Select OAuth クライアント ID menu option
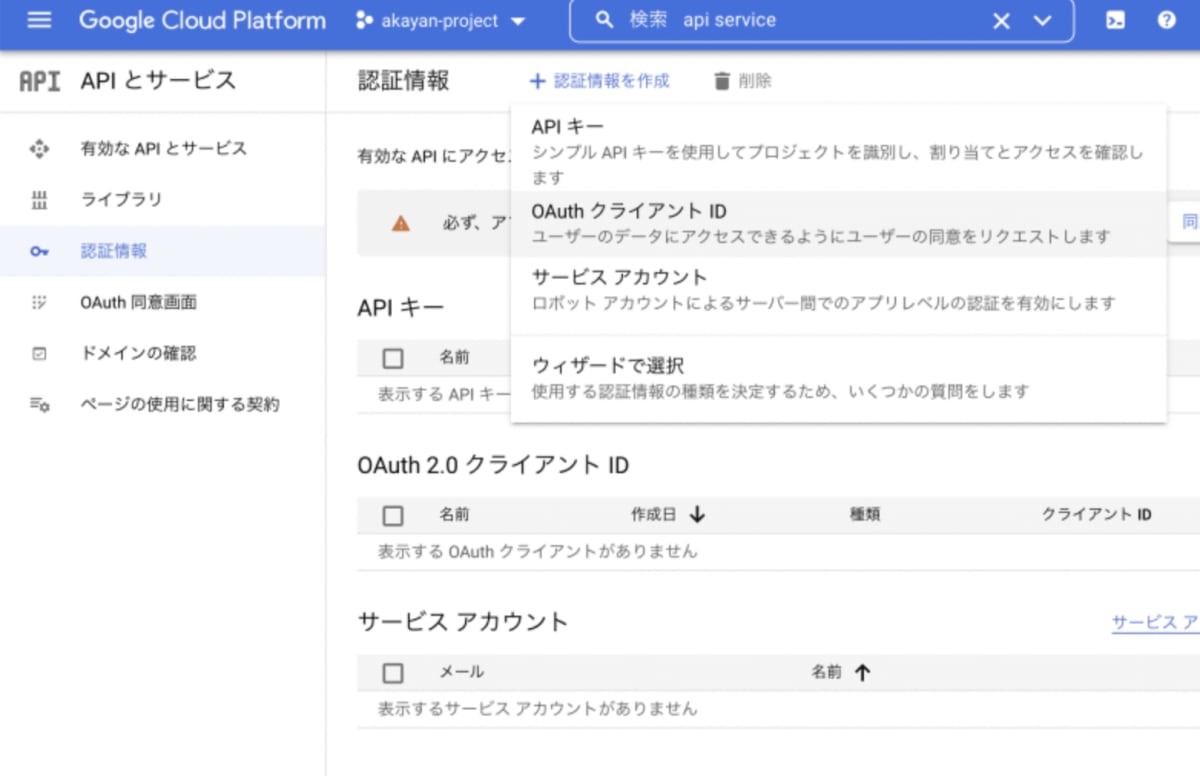The height and width of the screenshot is (776, 1200). point(629,212)
